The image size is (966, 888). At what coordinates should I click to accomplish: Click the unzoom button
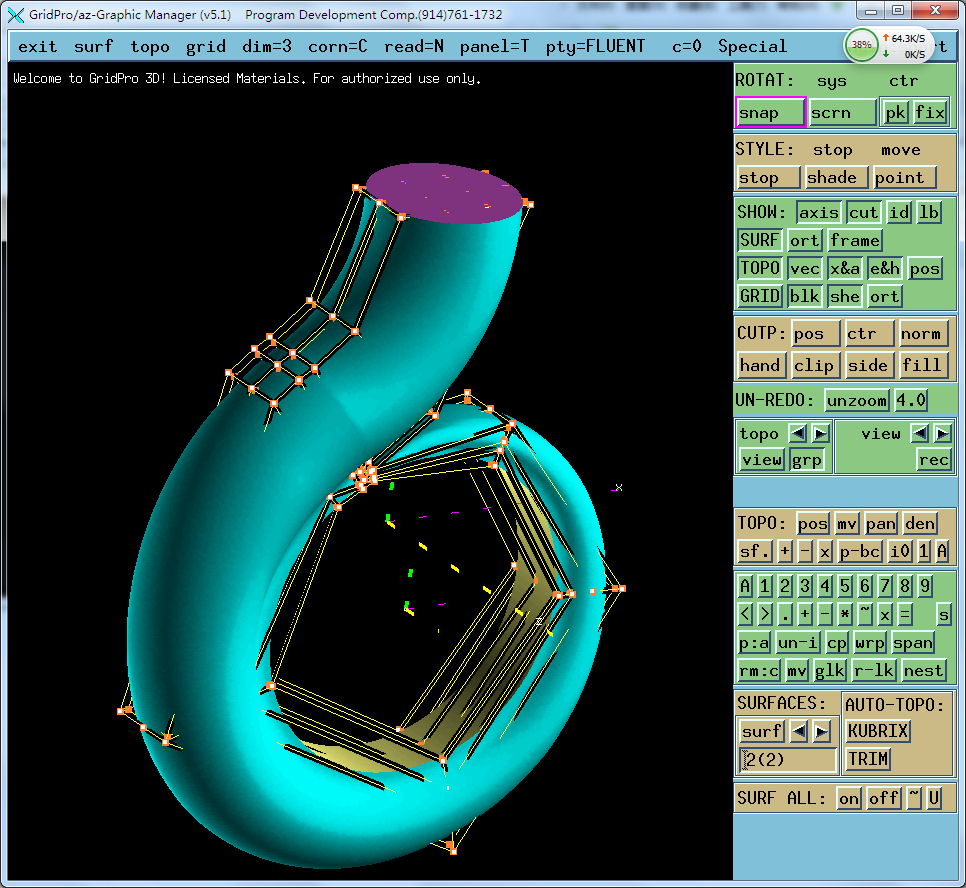(x=857, y=400)
